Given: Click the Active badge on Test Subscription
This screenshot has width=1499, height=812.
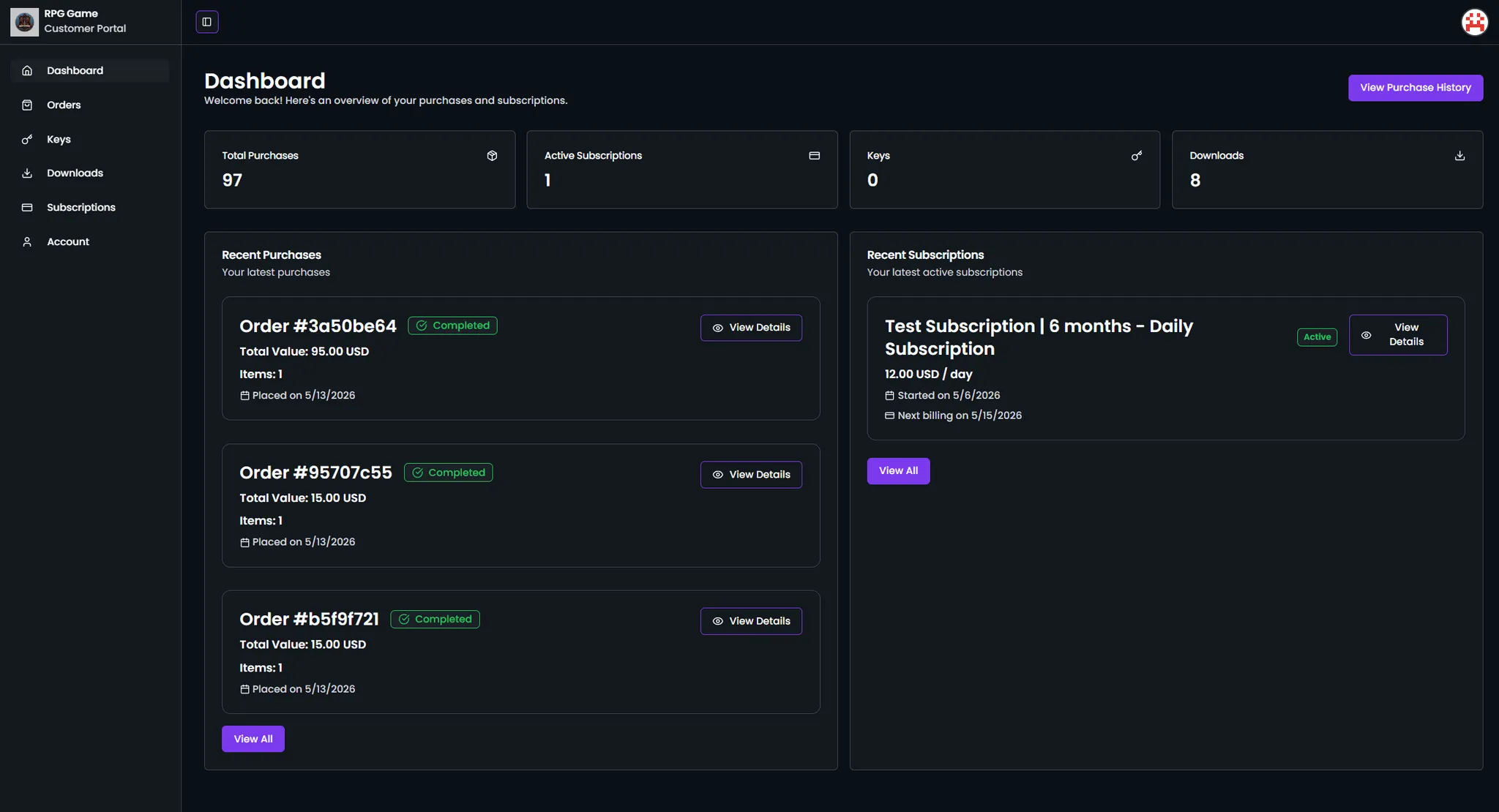Looking at the screenshot, I should [x=1317, y=337].
